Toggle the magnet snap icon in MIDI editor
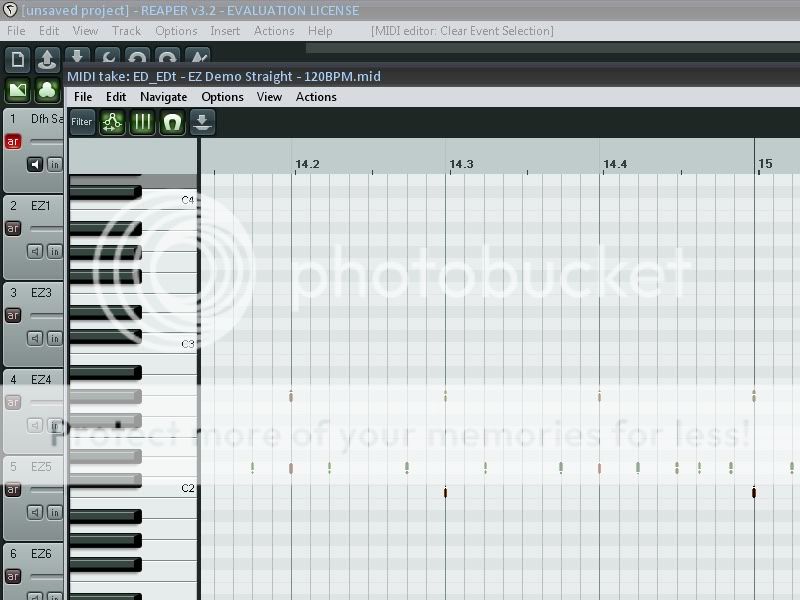Viewport: 800px width, 600px height. (173, 122)
